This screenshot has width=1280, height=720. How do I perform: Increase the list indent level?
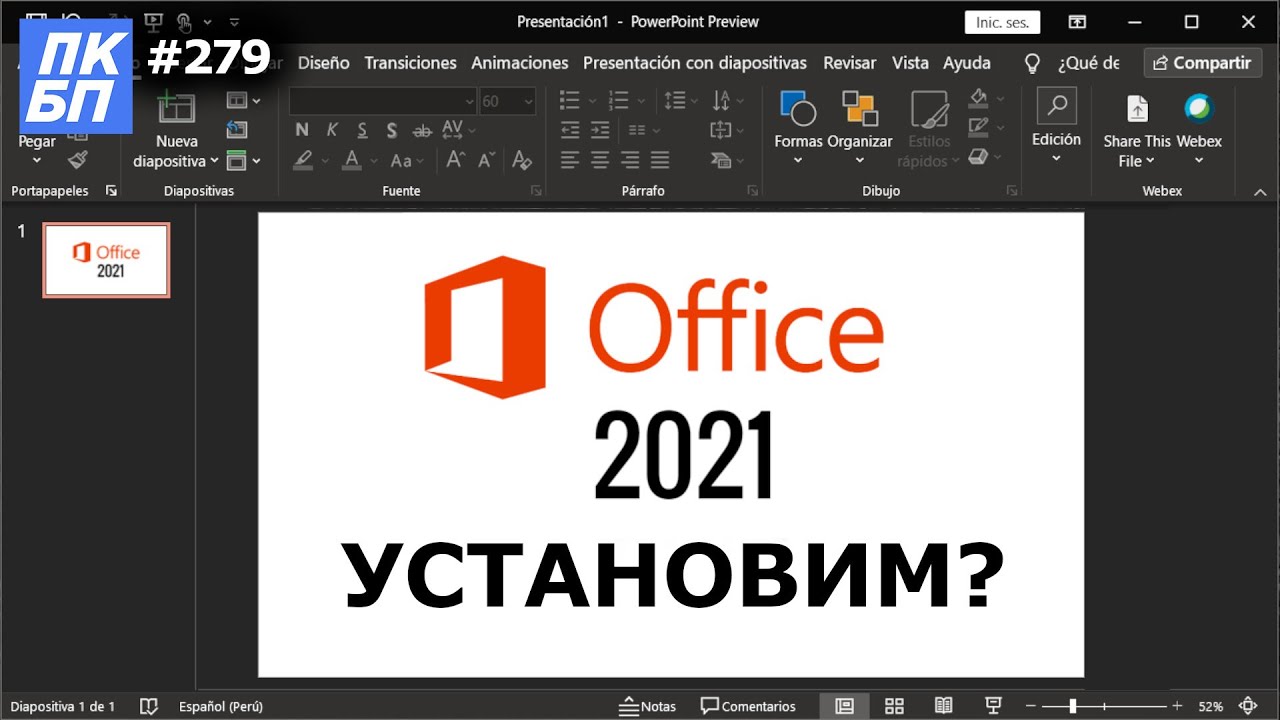pyautogui.click(x=600, y=130)
